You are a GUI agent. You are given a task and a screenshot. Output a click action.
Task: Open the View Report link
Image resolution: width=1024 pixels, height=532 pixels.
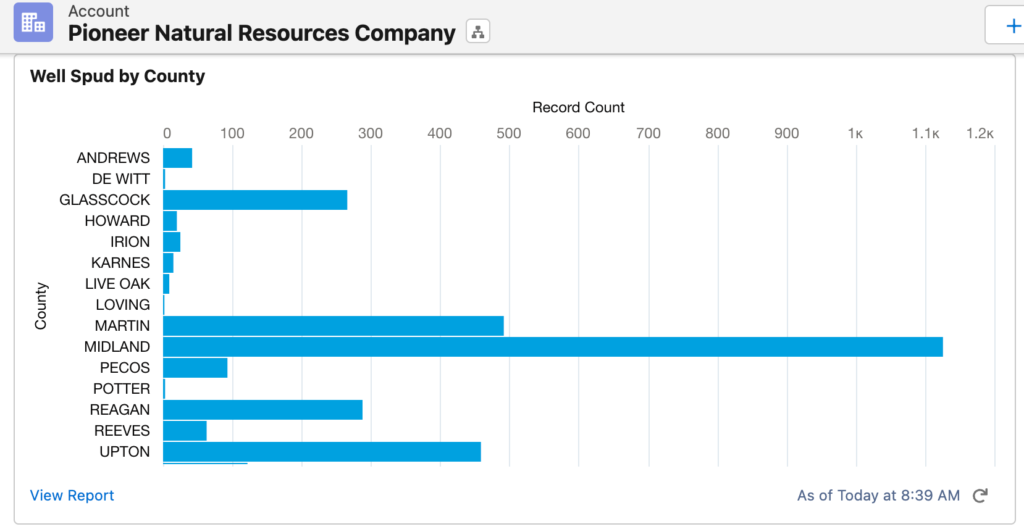coord(72,495)
